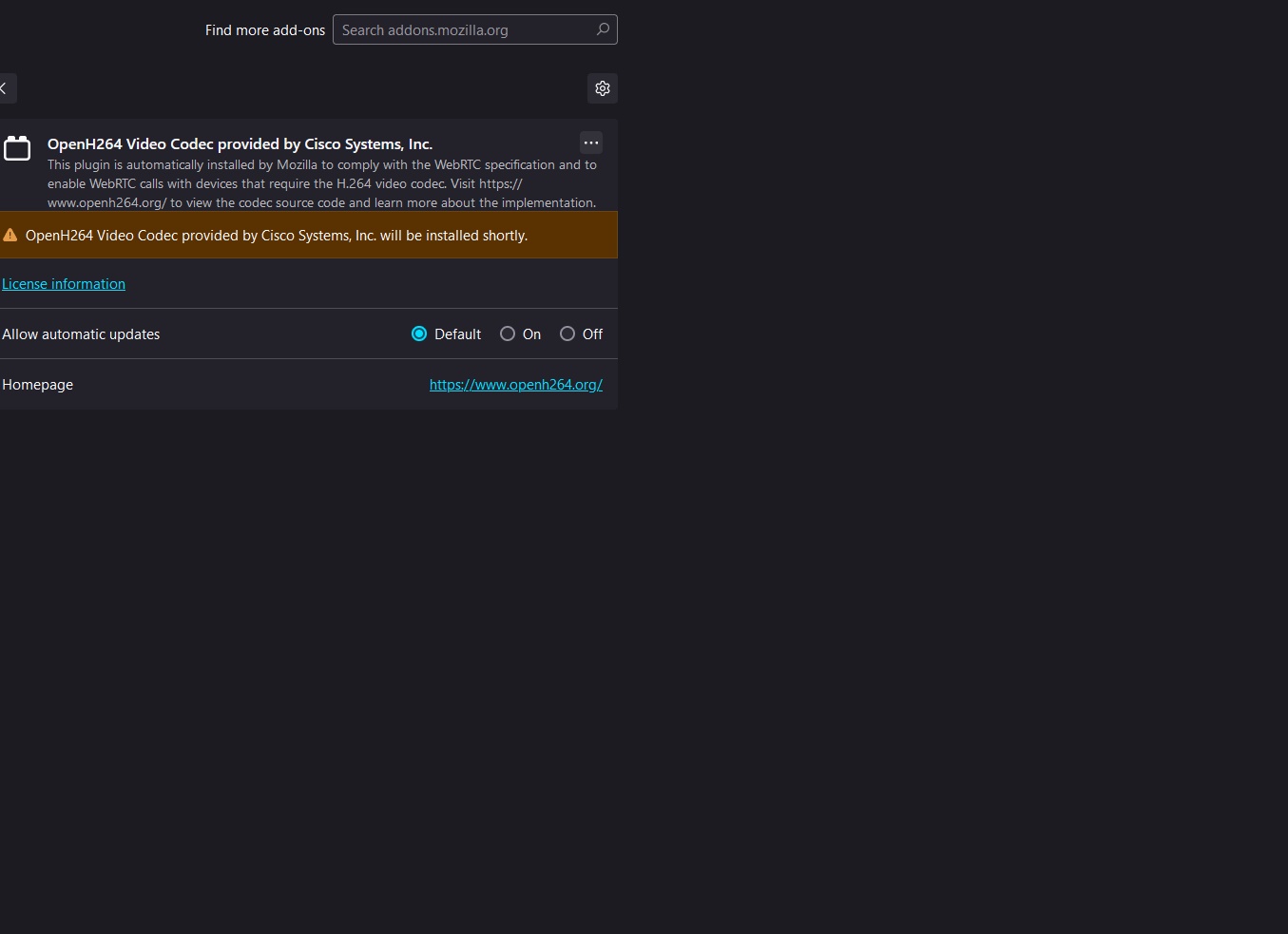Viewport: 1288px width, 934px height.
Task: Turn automatic updates On
Action: coord(508,334)
